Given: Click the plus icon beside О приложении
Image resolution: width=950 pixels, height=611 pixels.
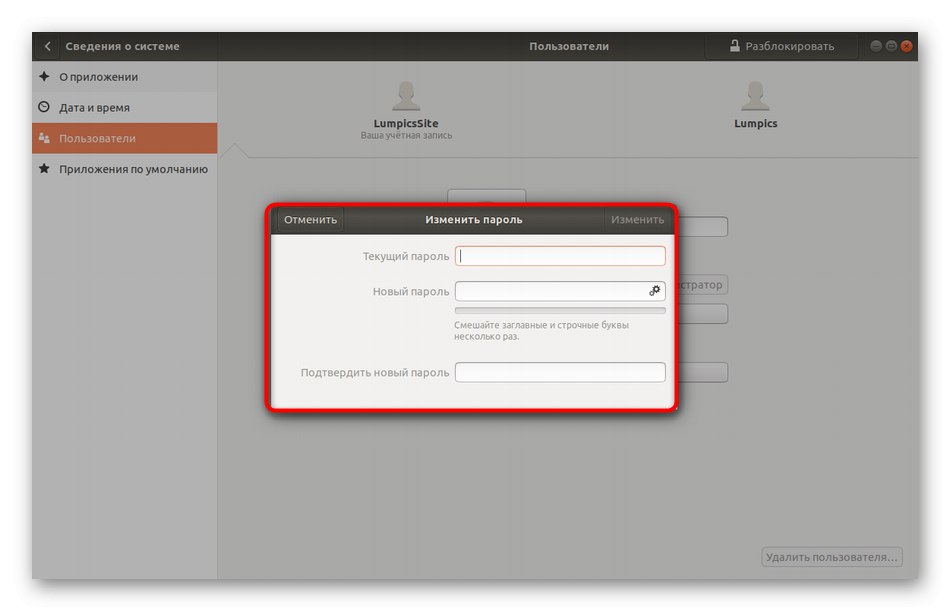Looking at the screenshot, I should 44,76.
